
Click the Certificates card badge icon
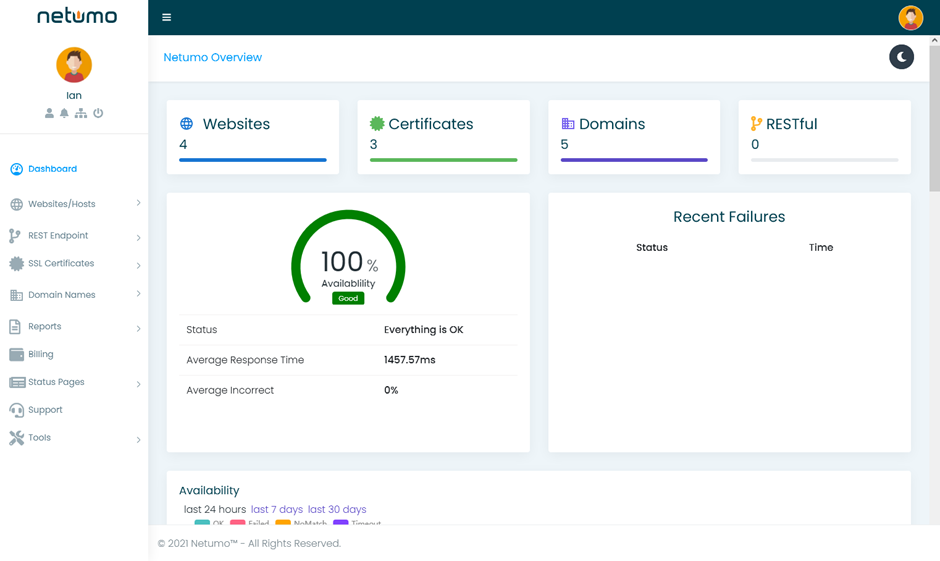click(x=377, y=123)
